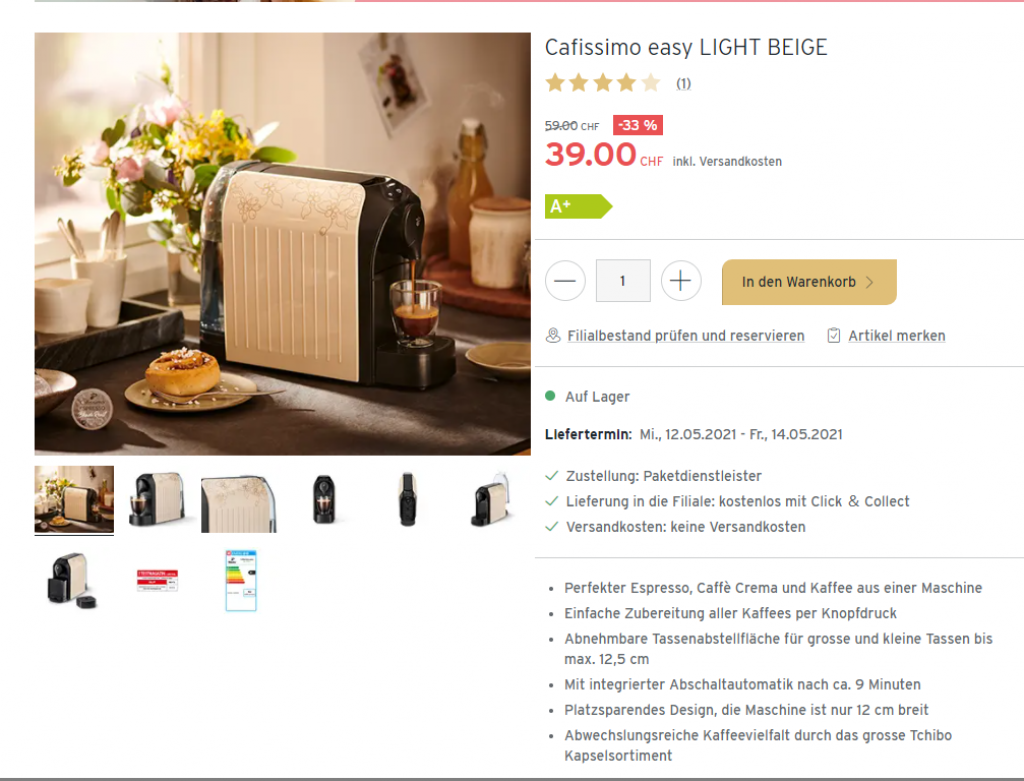1024x781 pixels.
Task: Save item with Artikel merken link
Action: pyautogui.click(x=897, y=336)
